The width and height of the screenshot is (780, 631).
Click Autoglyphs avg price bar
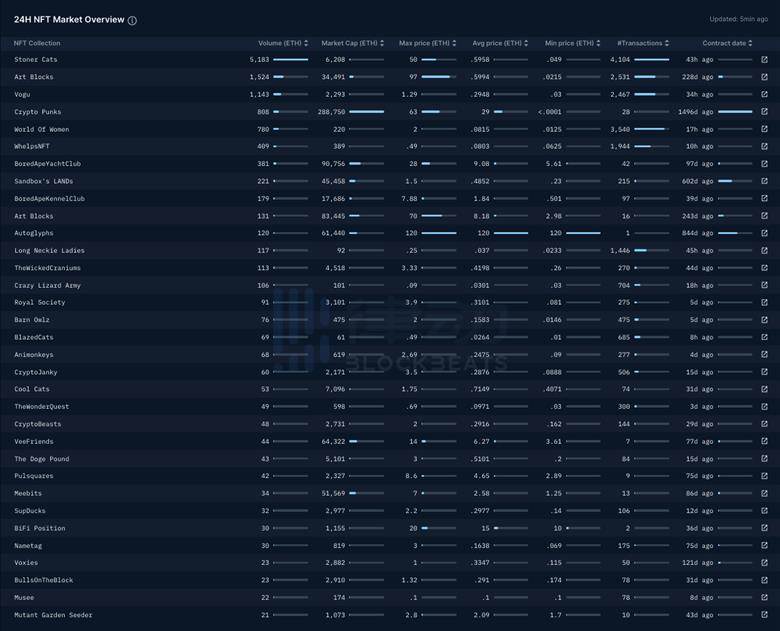pyautogui.click(x=511, y=233)
